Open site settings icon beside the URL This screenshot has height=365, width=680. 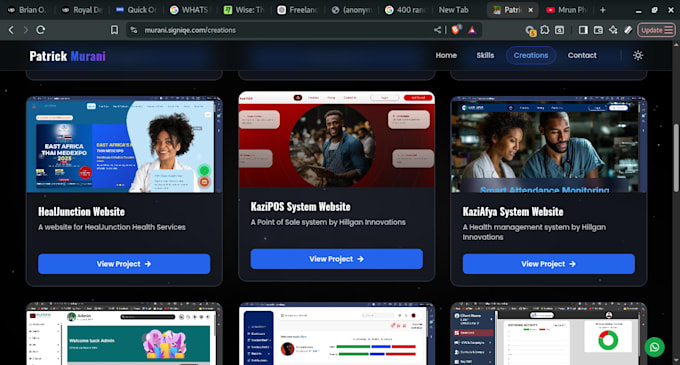134,30
